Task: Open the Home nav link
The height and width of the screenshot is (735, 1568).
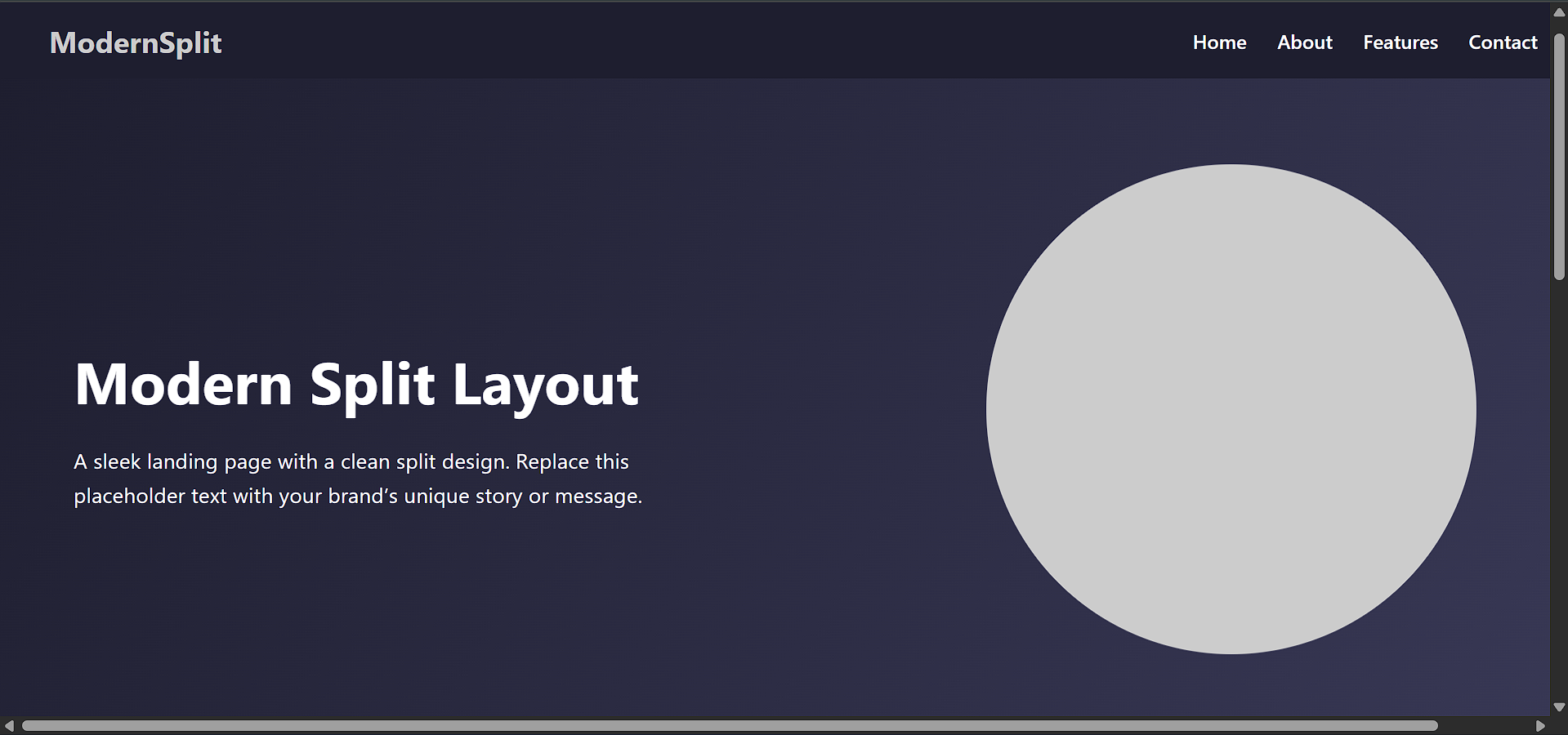Action: 1219,42
